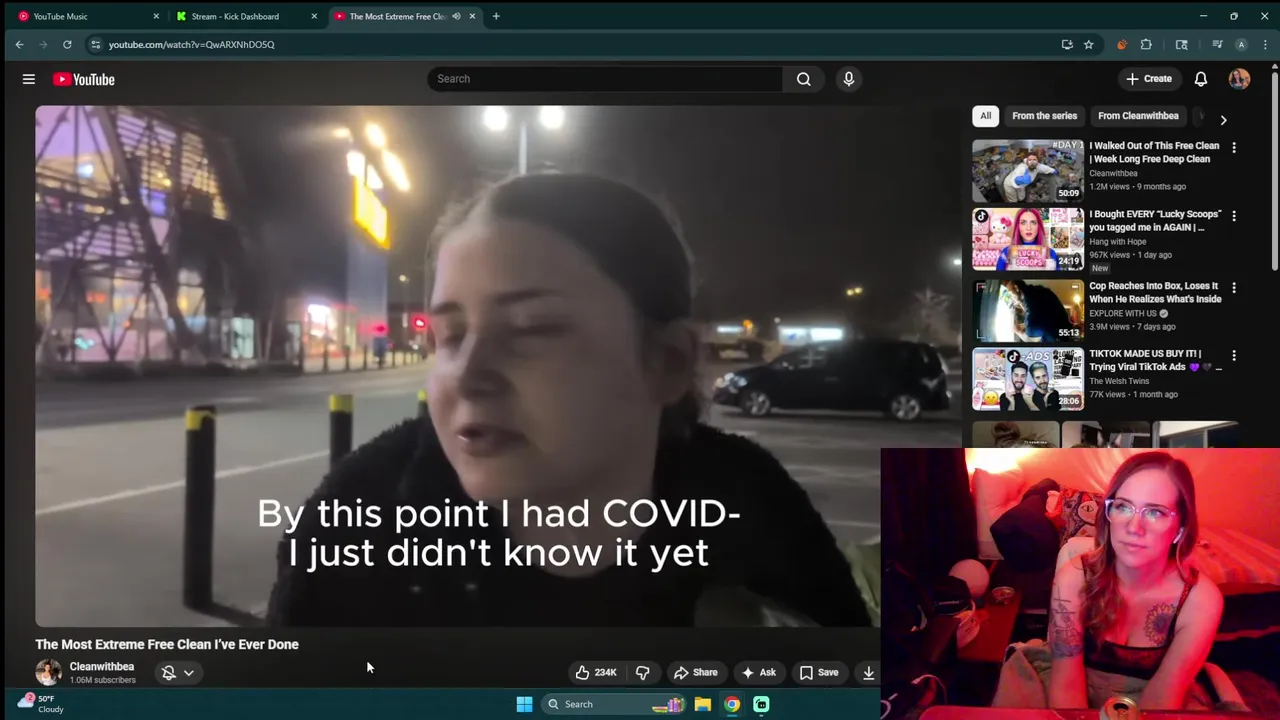The height and width of the screenshot is (720, 1280).
Task: Close the Kick Dashboard tab
Action: pyautogui.click(x=314, y=16)
